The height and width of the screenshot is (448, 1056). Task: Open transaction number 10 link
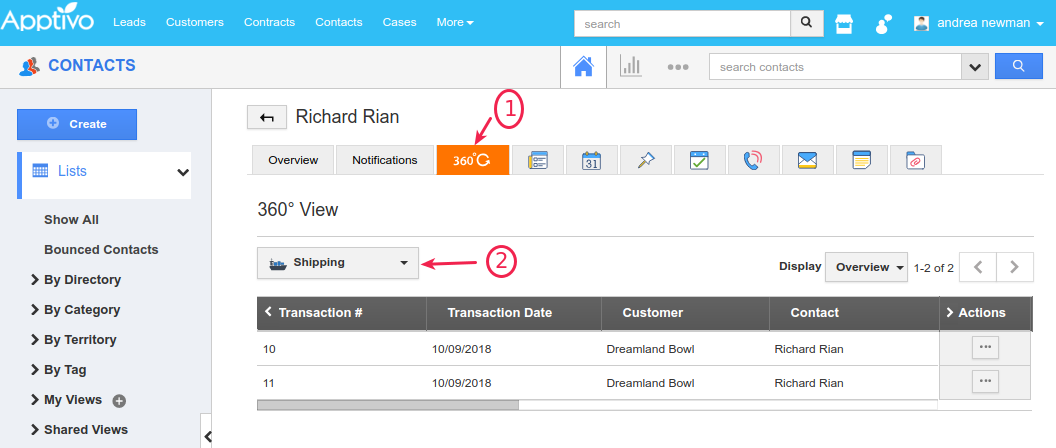tap(268, 349)
